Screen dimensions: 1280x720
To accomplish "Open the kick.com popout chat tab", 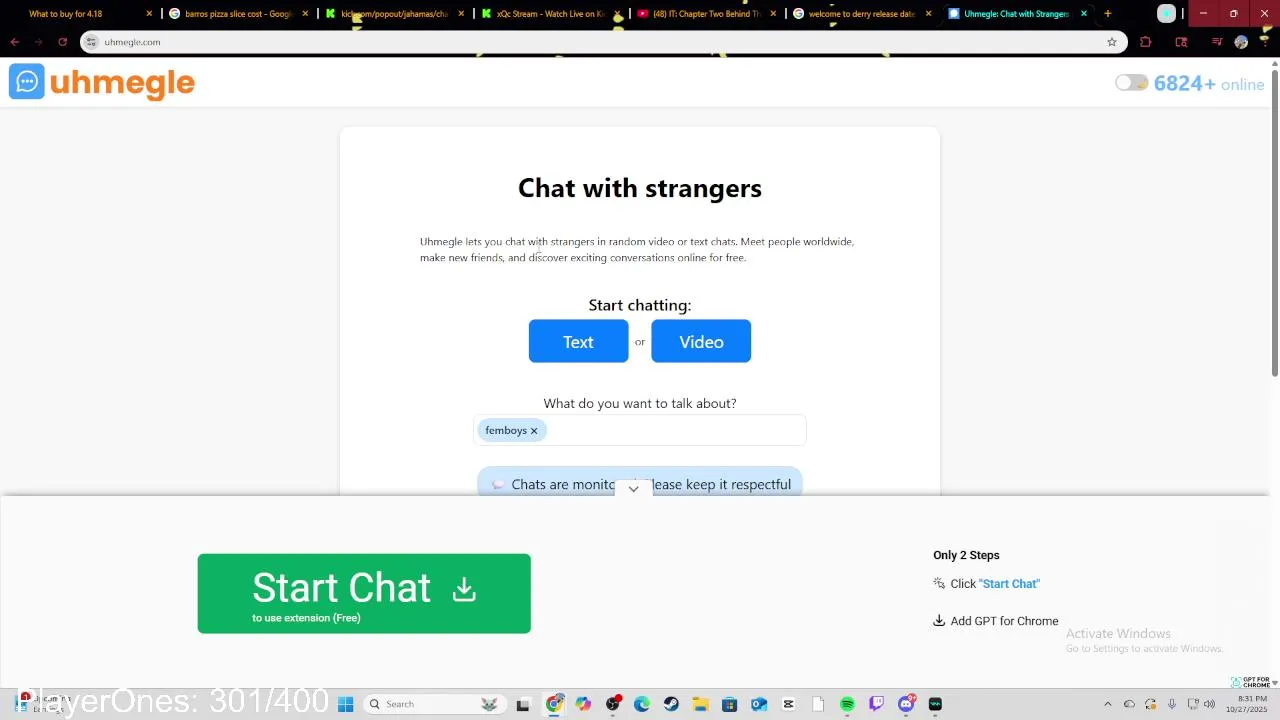I will pyautogui.click(x=393, y=14).
